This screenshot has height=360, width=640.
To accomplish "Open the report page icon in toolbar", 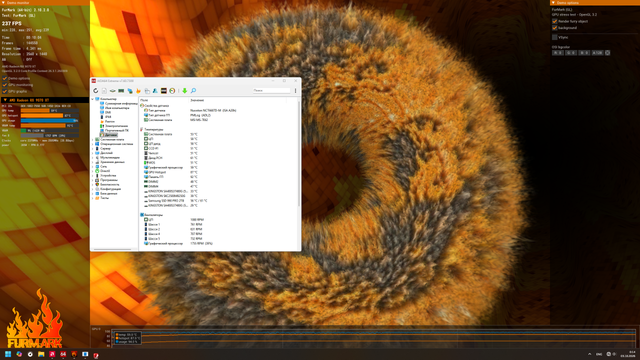I will pyautogui.click(x=104, y=91).
